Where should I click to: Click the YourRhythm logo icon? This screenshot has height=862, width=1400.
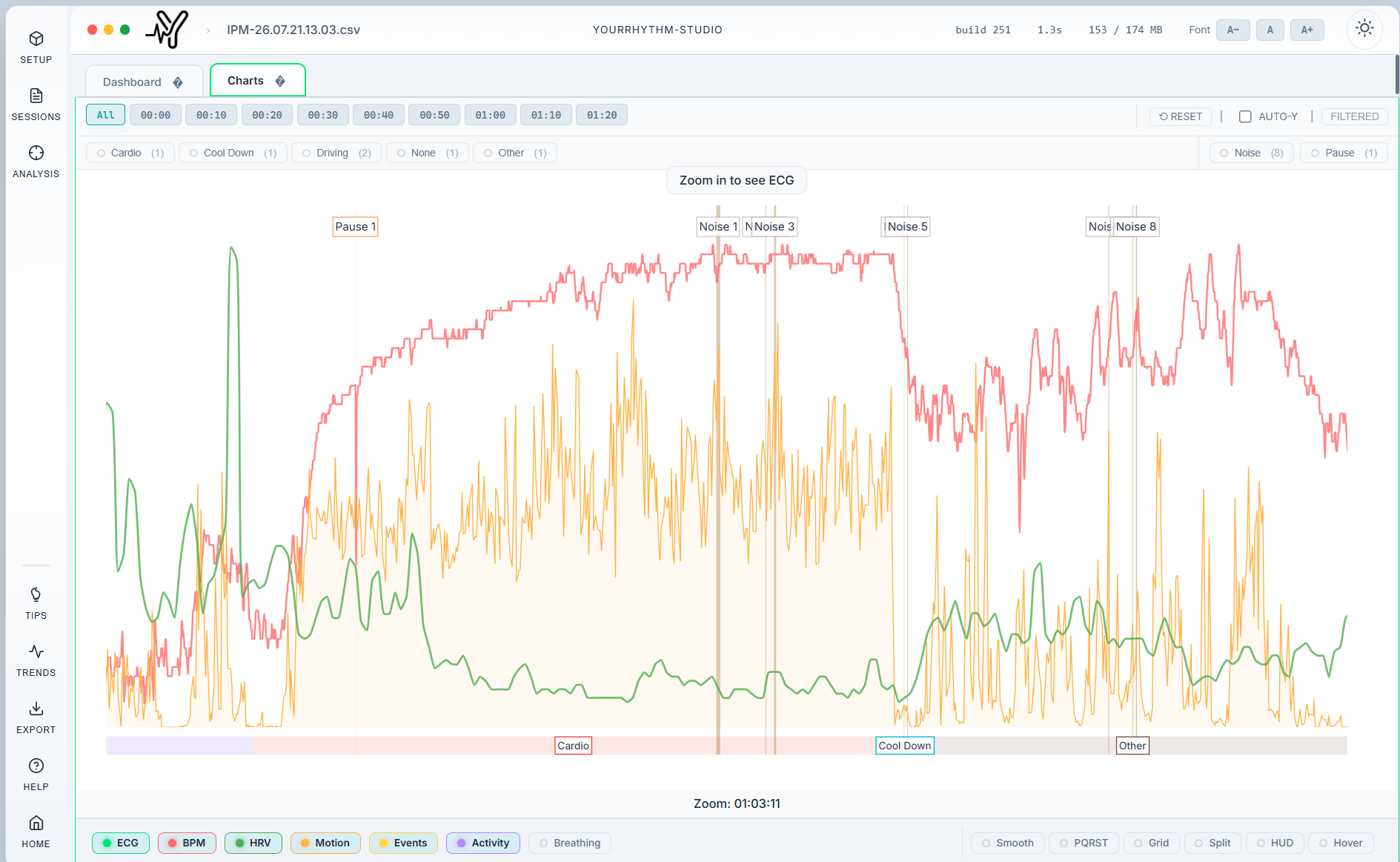tap(167, 30)
